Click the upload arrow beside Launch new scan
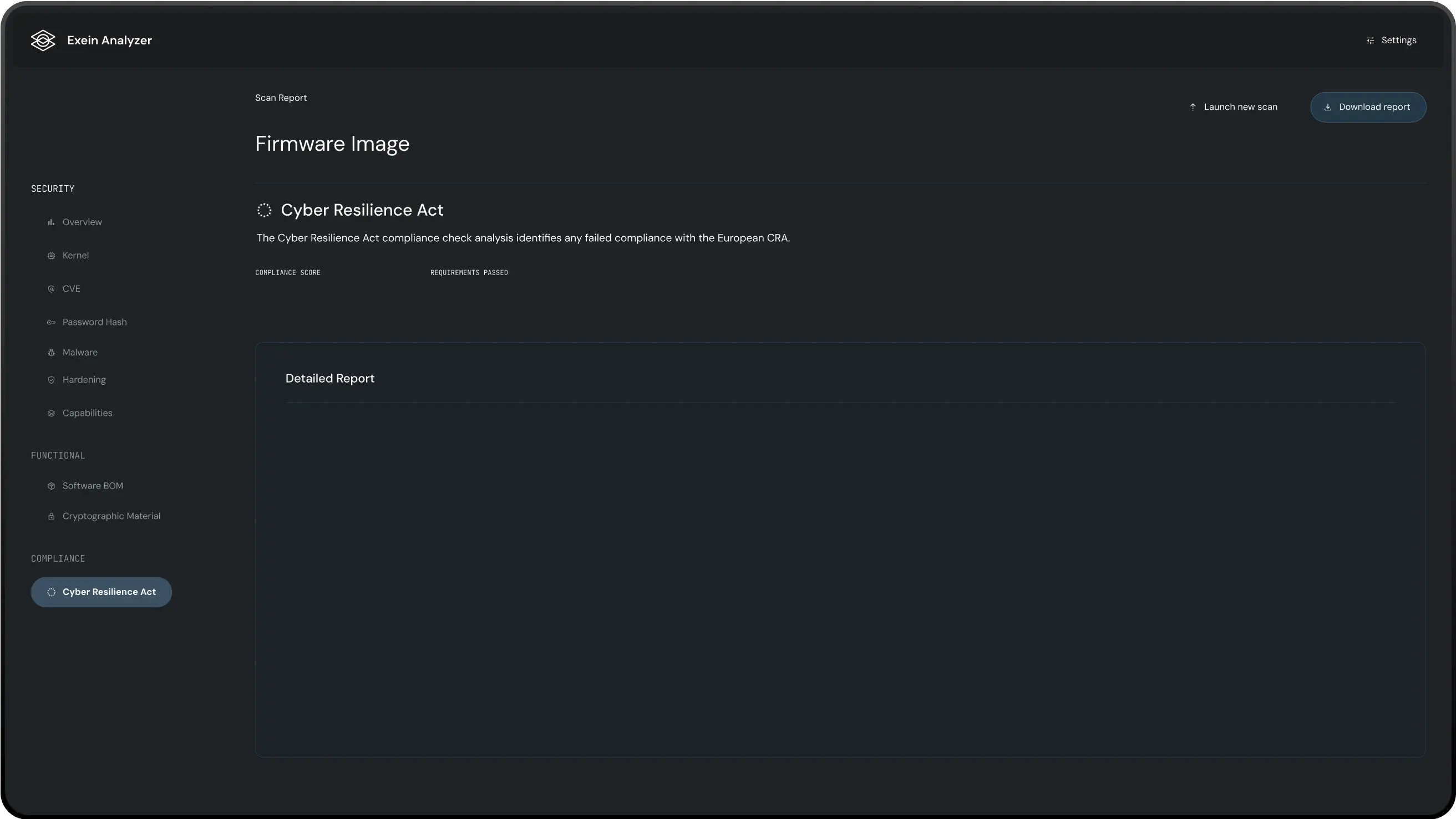 [x=1193, y=107]
